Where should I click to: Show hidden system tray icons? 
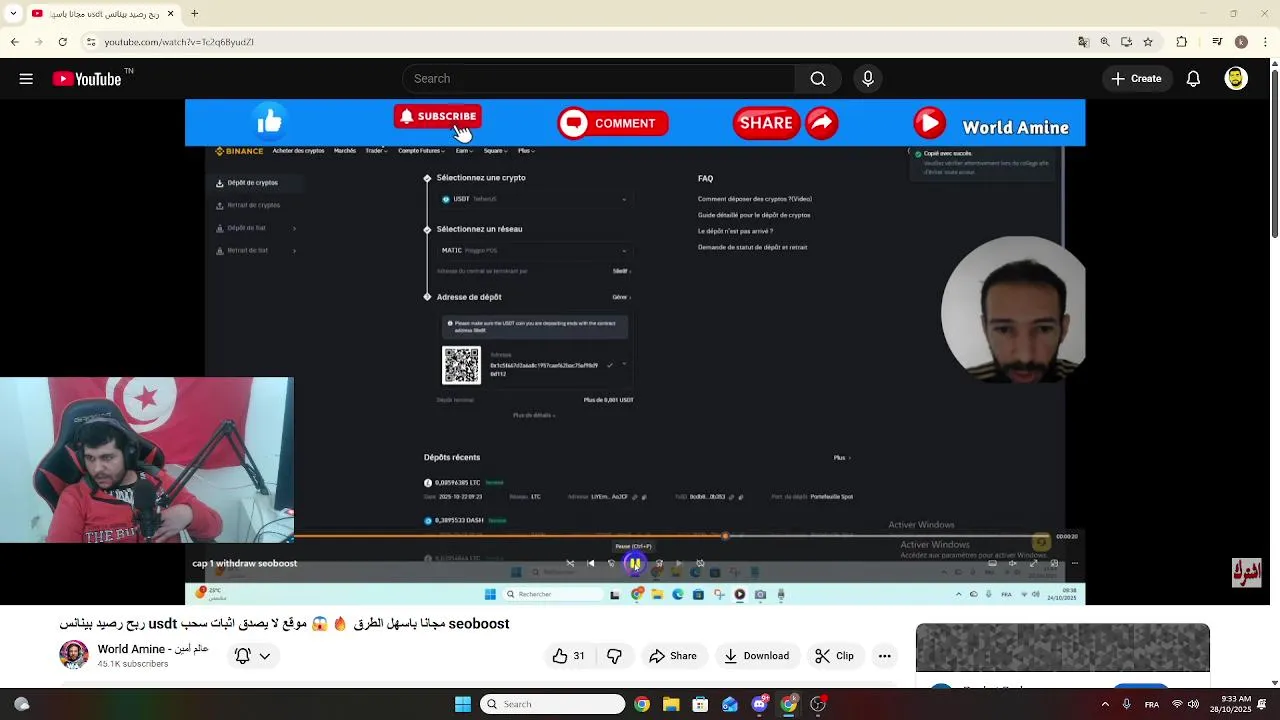point(1105,704)
